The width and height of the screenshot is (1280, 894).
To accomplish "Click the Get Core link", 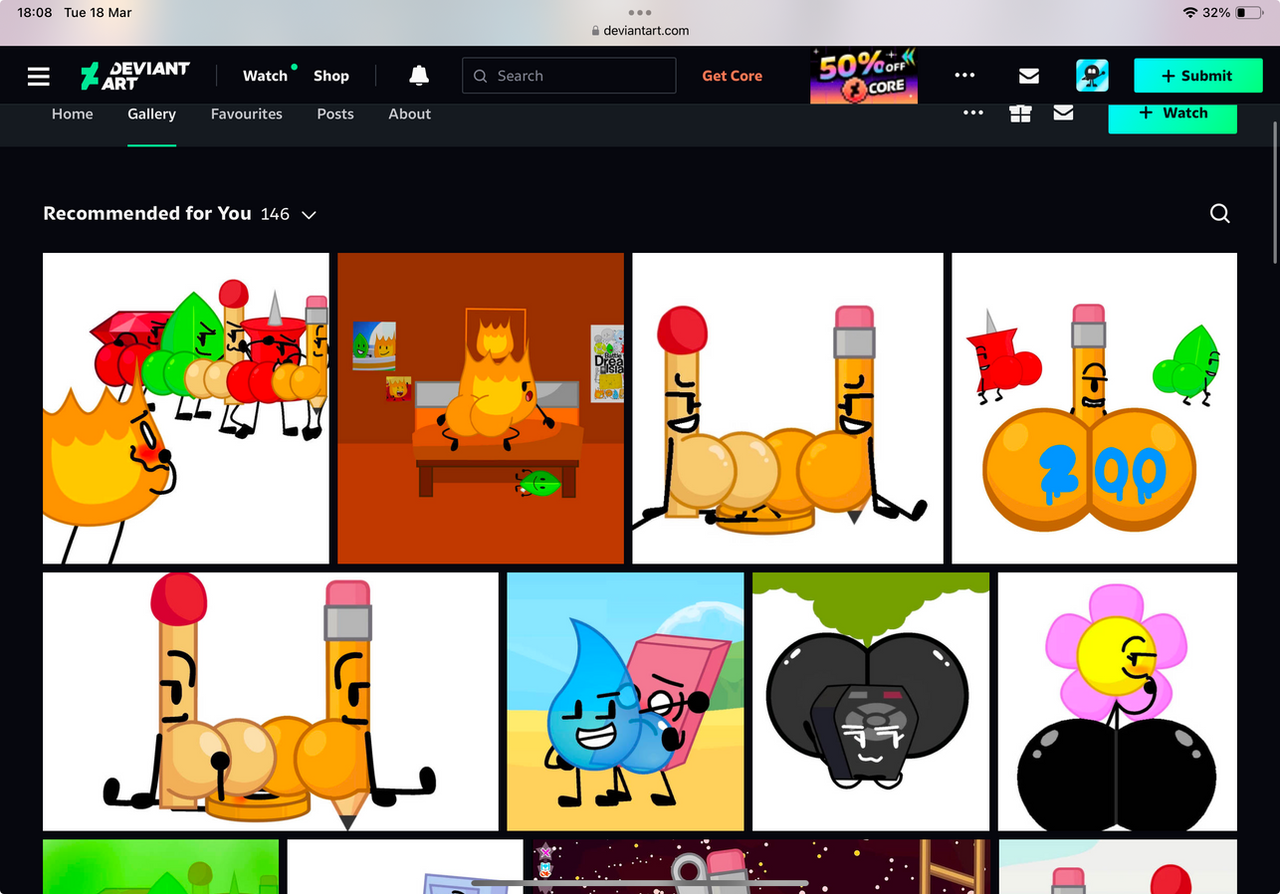I will point(732,76).
